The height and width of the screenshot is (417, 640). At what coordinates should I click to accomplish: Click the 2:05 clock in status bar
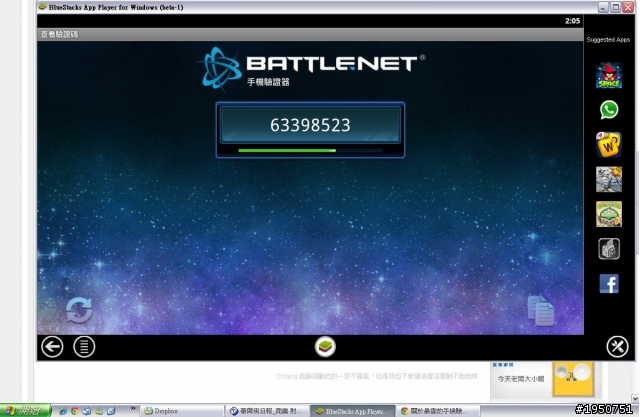tap(572, 21)
